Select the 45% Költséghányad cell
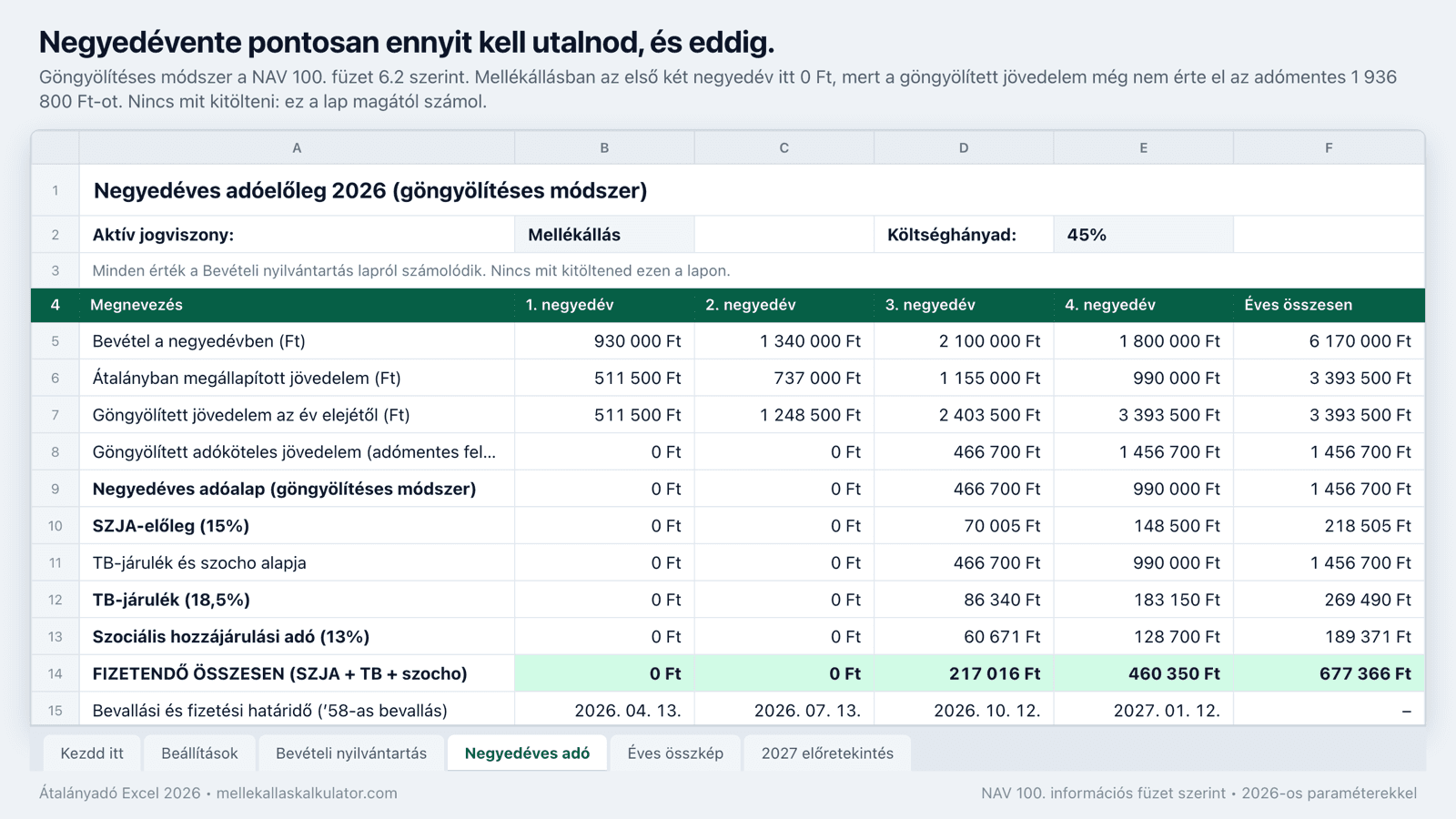Viewport: 1456px width, 819px height. pos(1143,235)
